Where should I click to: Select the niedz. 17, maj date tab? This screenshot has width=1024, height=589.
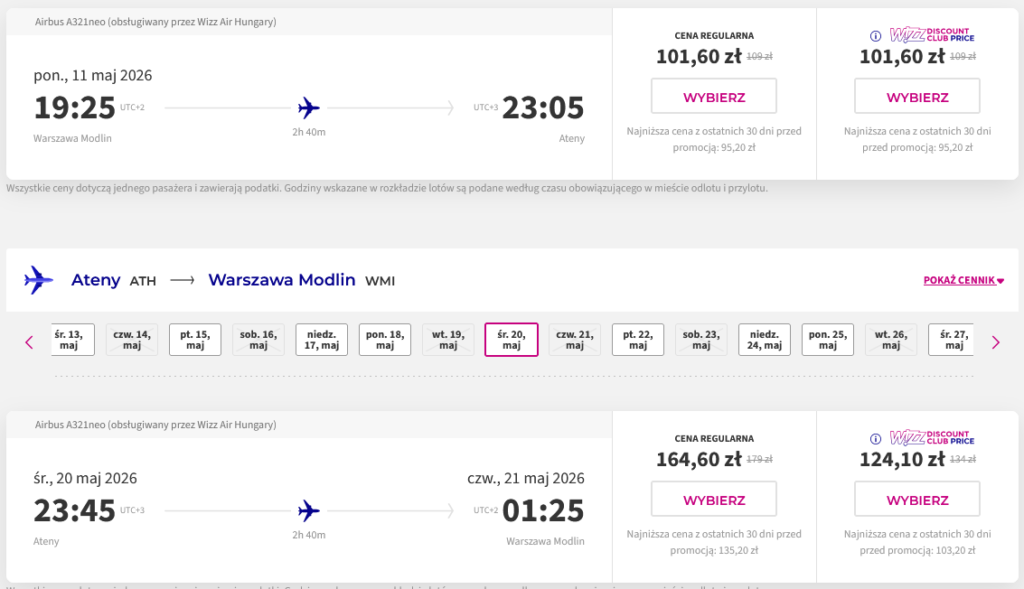(321, 340)
